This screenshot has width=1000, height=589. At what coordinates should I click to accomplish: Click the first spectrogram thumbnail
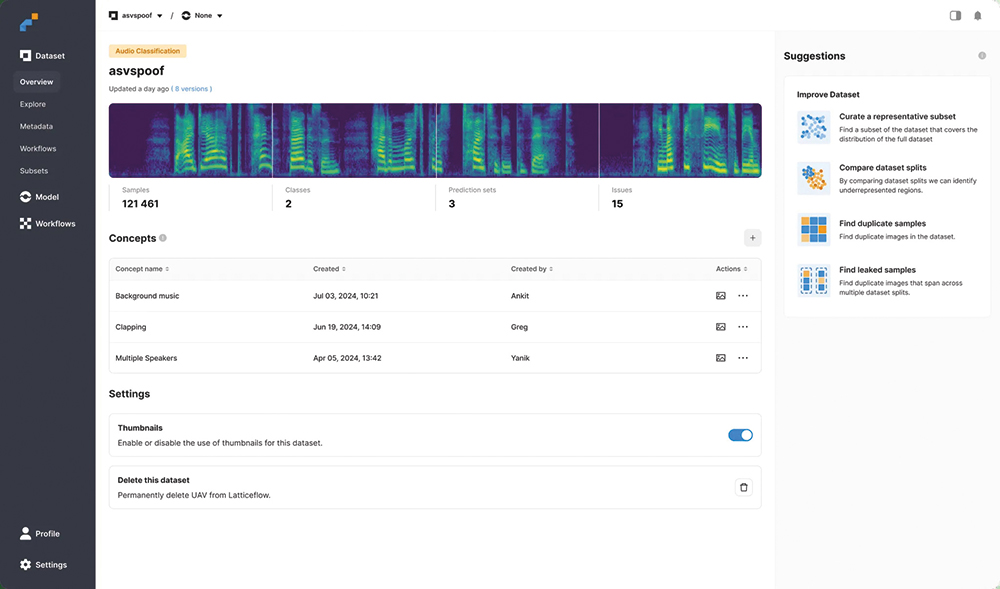click(191, 140)
